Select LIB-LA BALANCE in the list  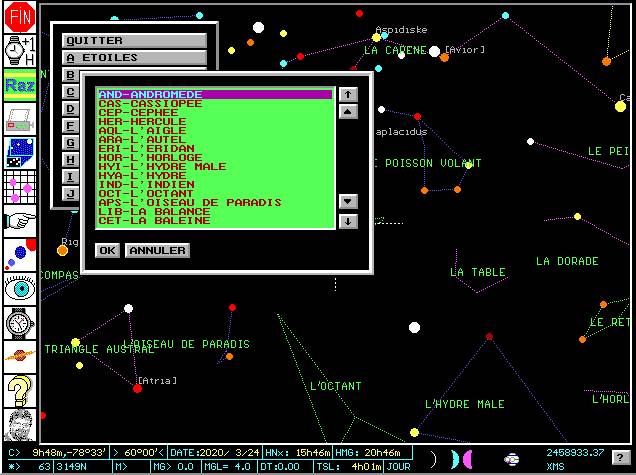[215, 211]
